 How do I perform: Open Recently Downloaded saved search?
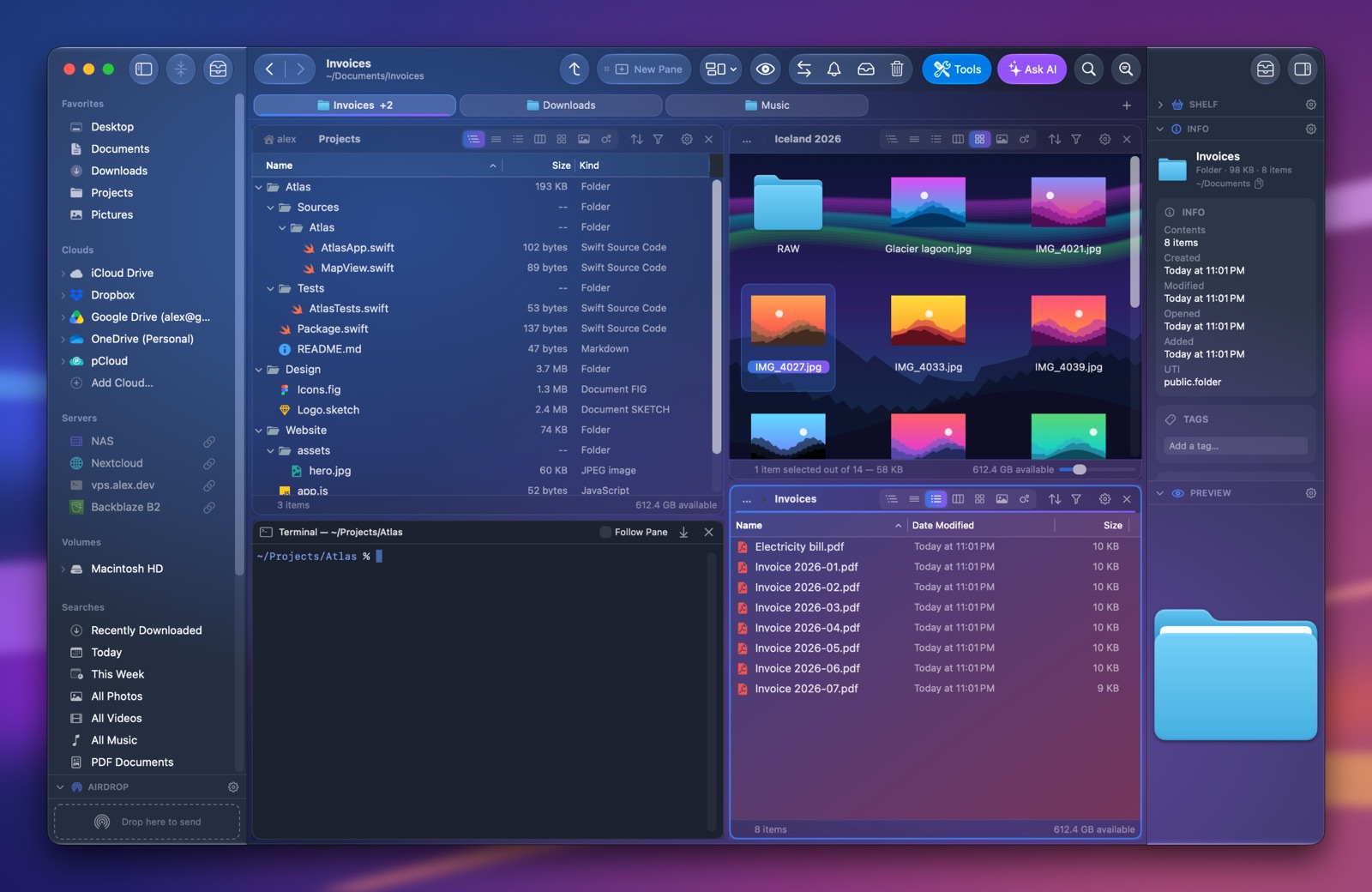147,630
